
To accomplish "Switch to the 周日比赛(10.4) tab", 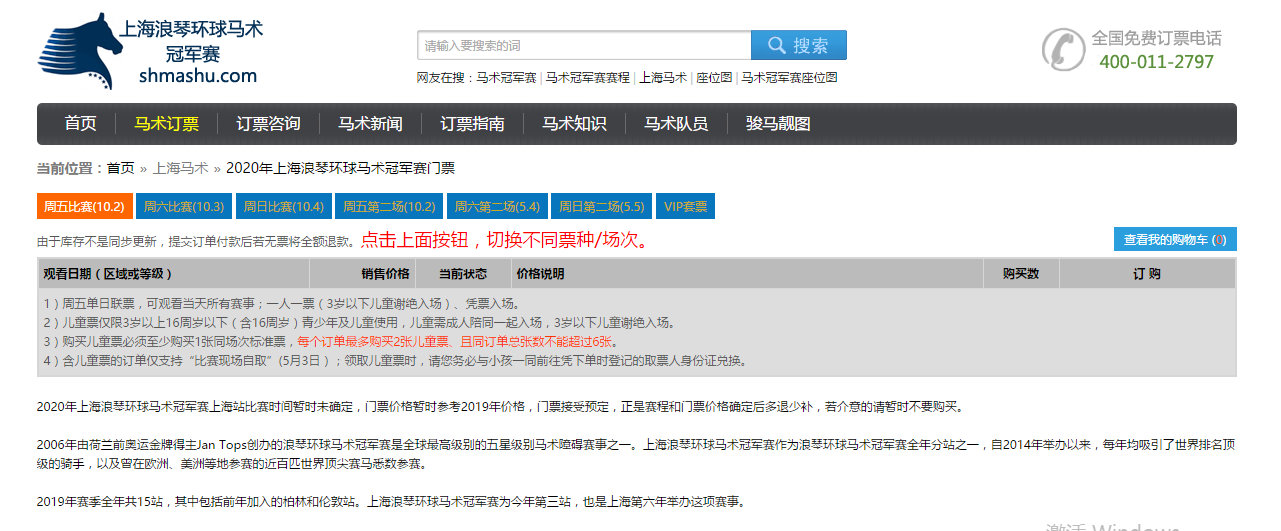I will pos(284,206).
